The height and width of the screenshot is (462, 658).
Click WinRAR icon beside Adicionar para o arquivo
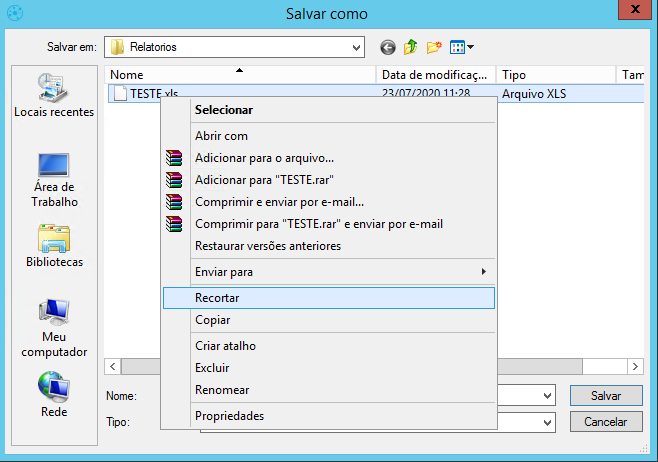coord(174,158)
